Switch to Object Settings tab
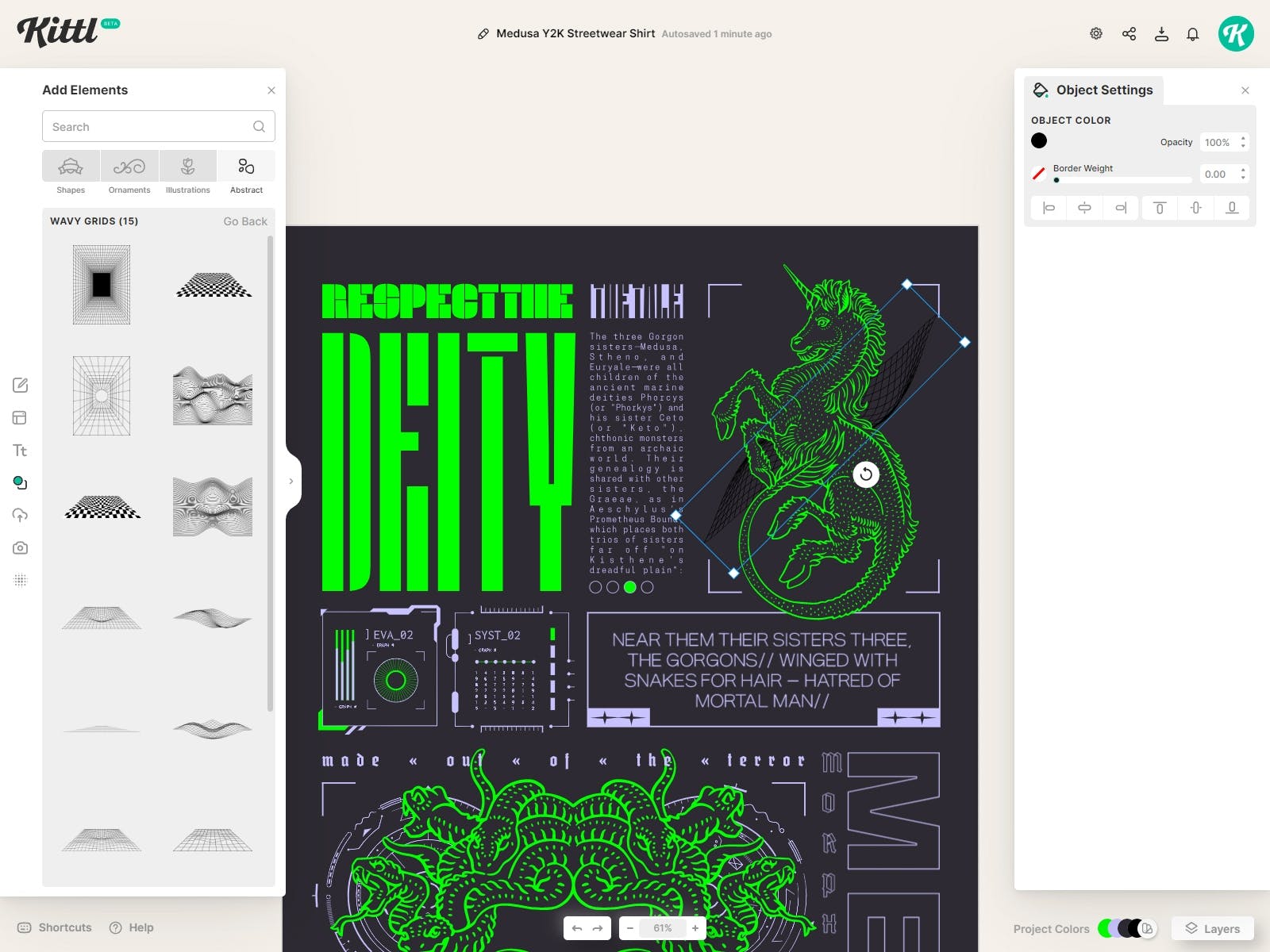This screenshot has width=1270, height=952. coord(1095,90)
